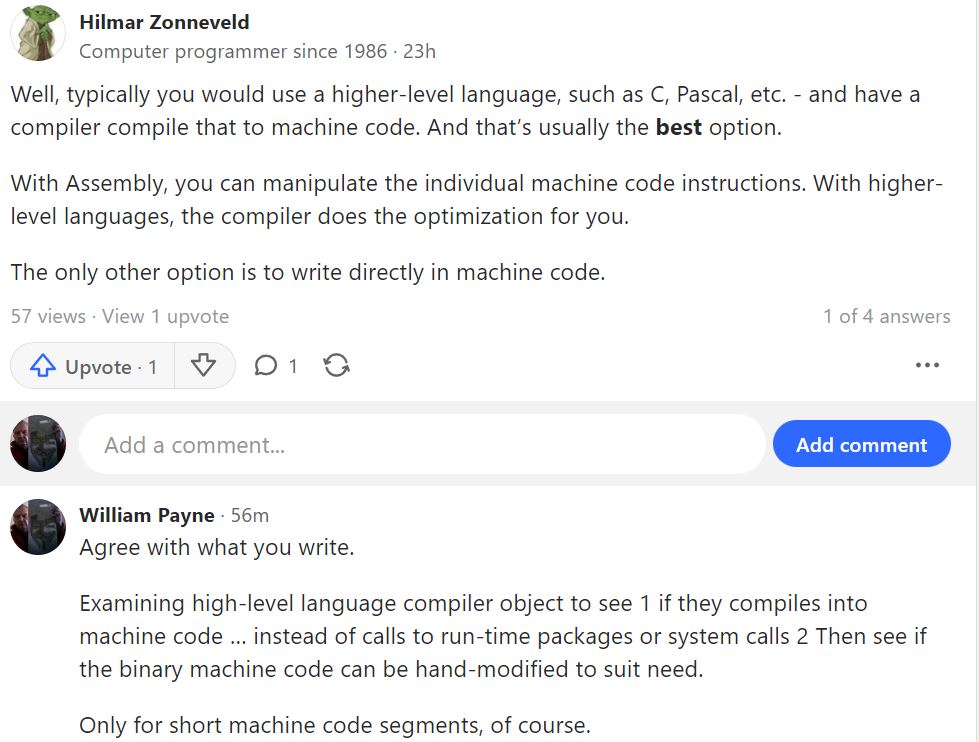This screenshot has width=979, height=742.
Task: Click the 23h answer timestamp
Action: [x=420, y=51]
